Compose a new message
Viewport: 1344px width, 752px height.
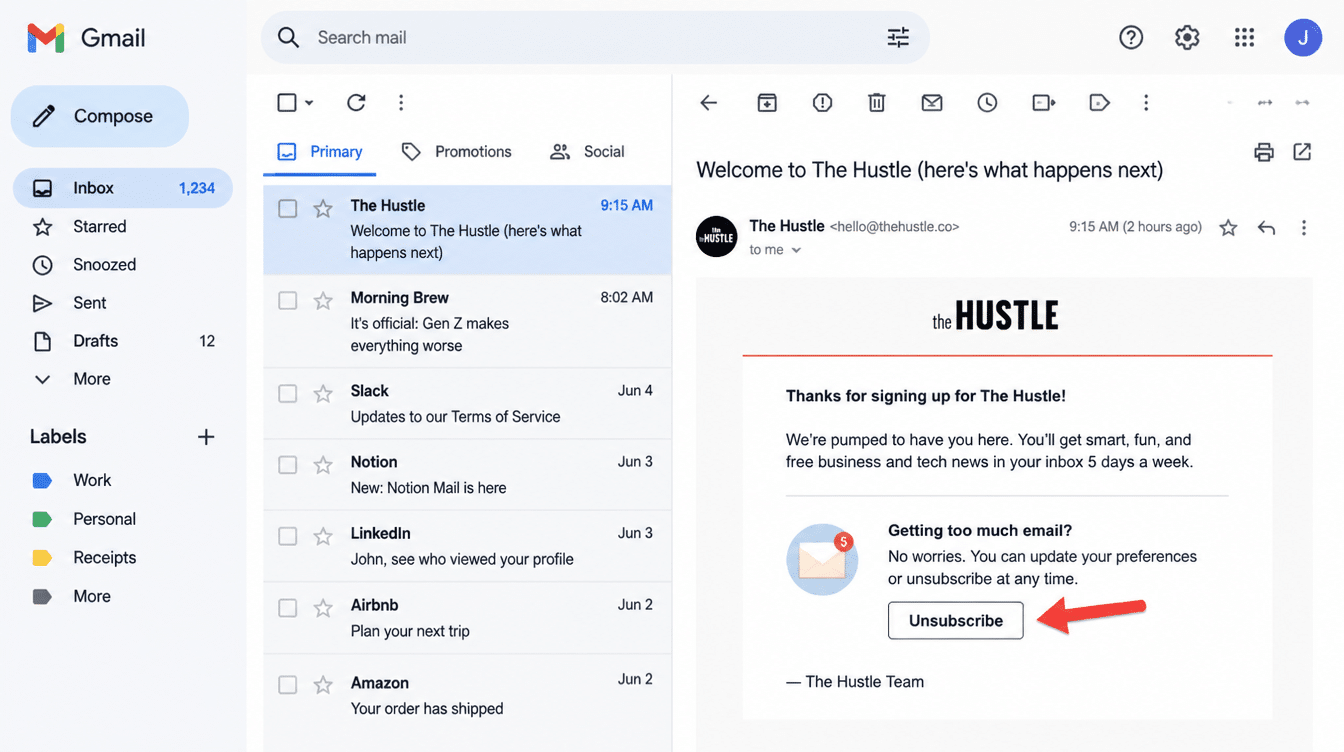[99, 116]
